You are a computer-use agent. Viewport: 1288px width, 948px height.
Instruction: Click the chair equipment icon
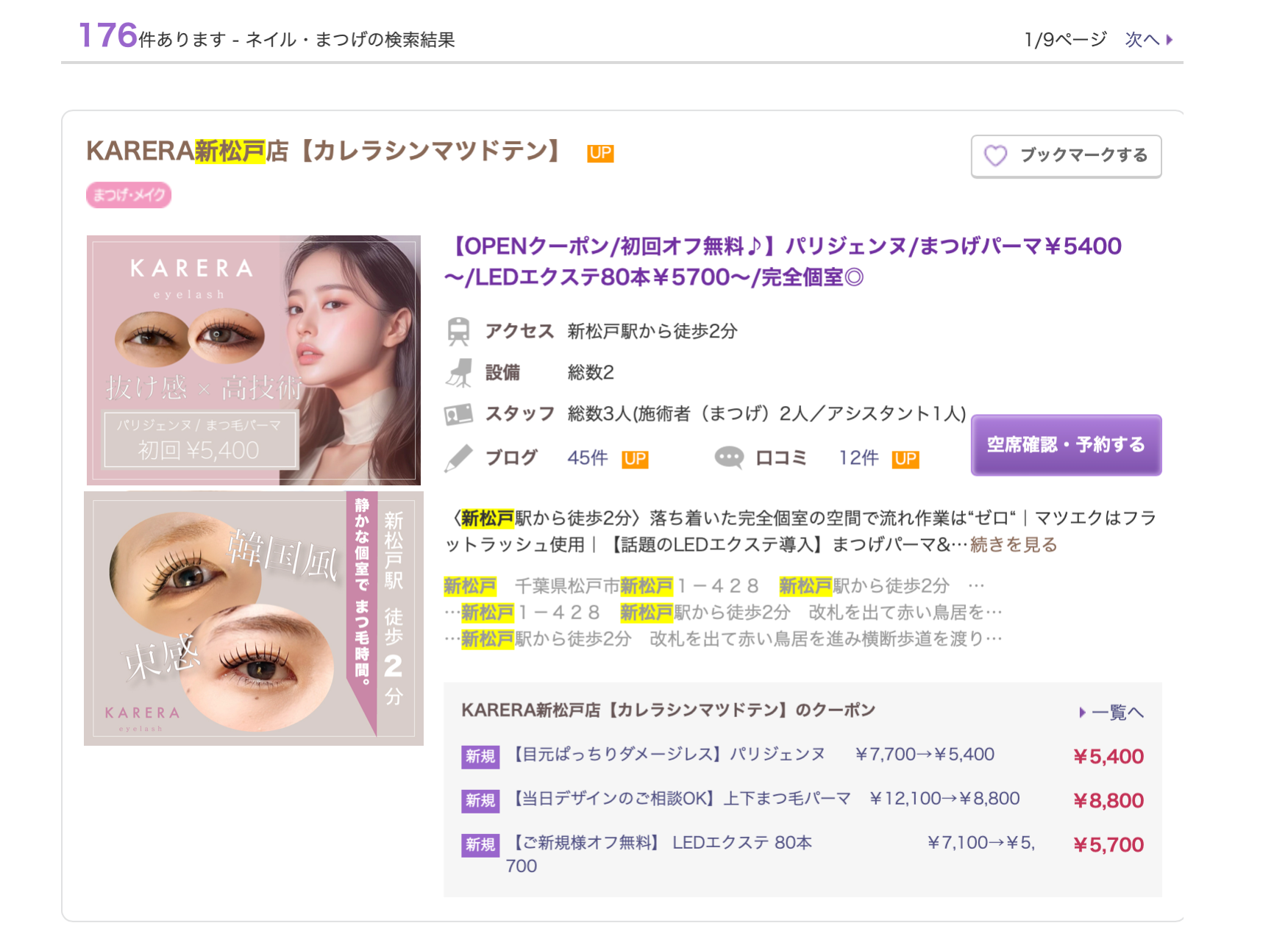pyautogui.click(x=458, y=372)
